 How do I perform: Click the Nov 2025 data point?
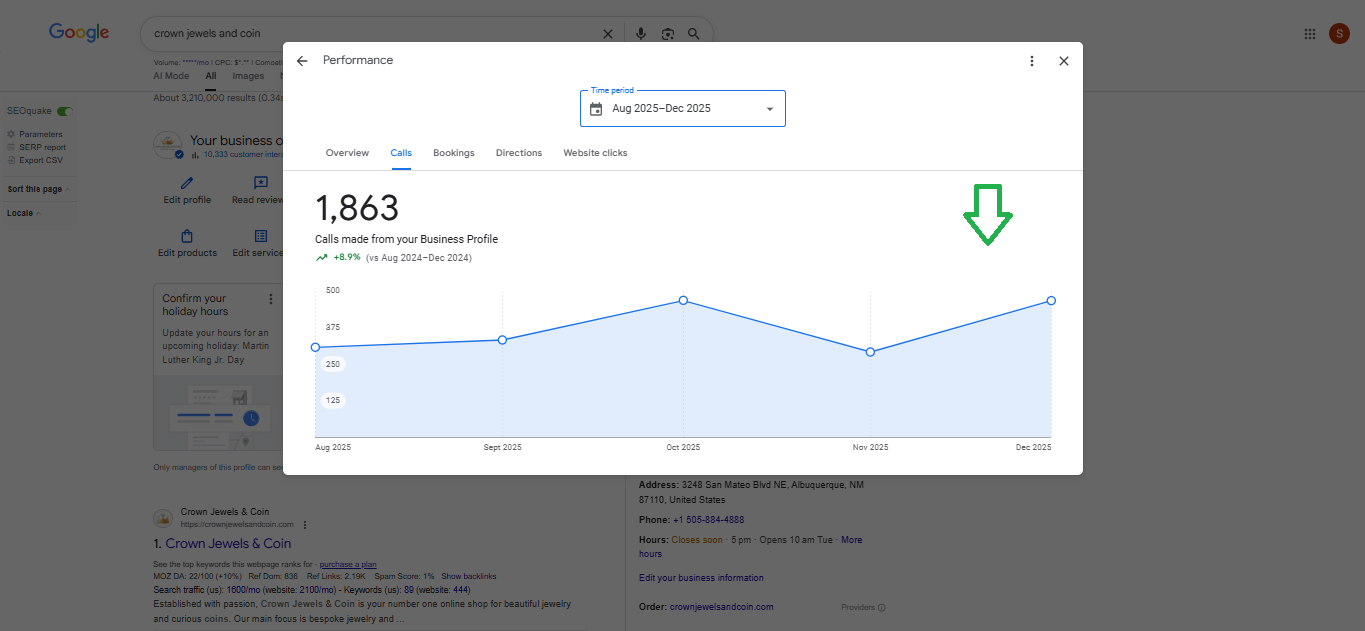pyautogui.click(x=870, y=352)
